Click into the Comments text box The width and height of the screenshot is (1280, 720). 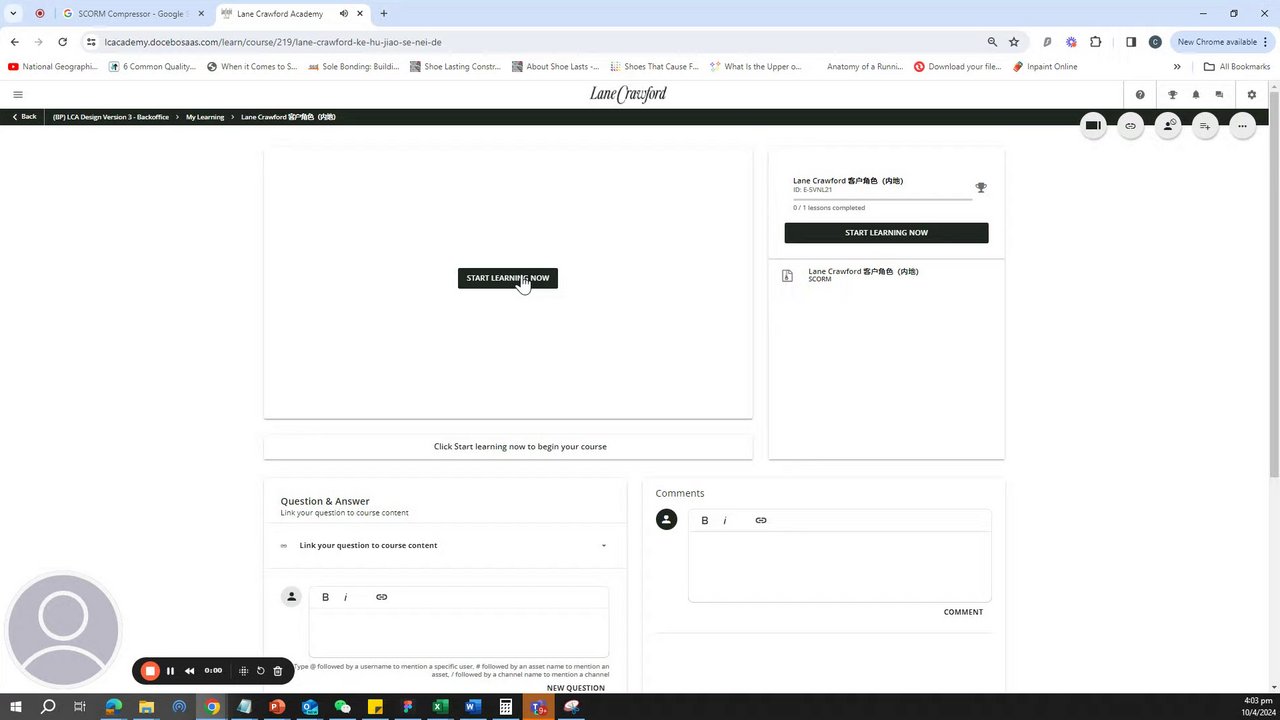pos(840,566)
